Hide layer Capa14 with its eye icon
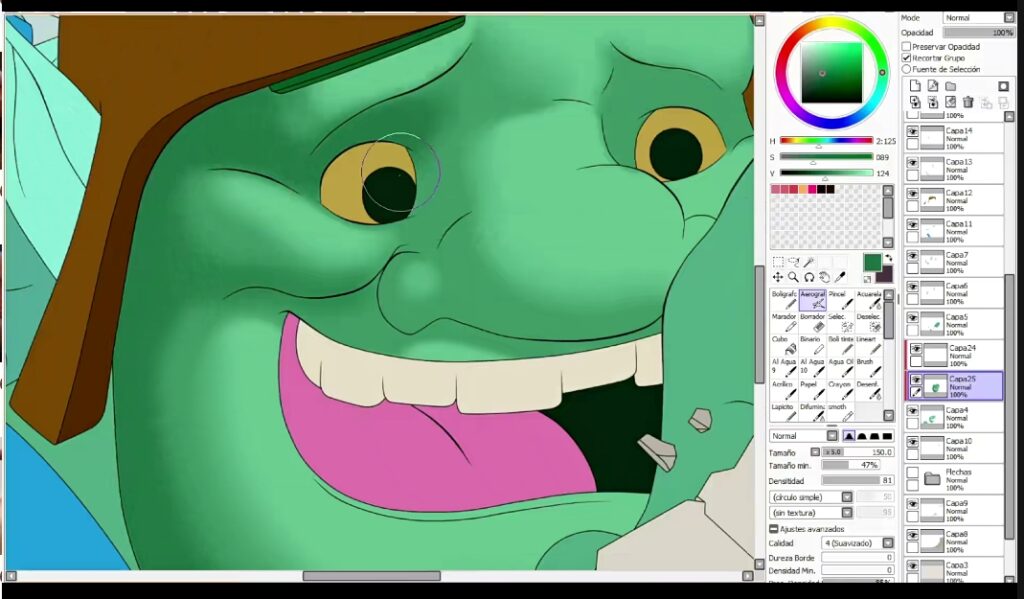Screen dimensions: 1024x599 pyautogui.click(x=912, y=131)
